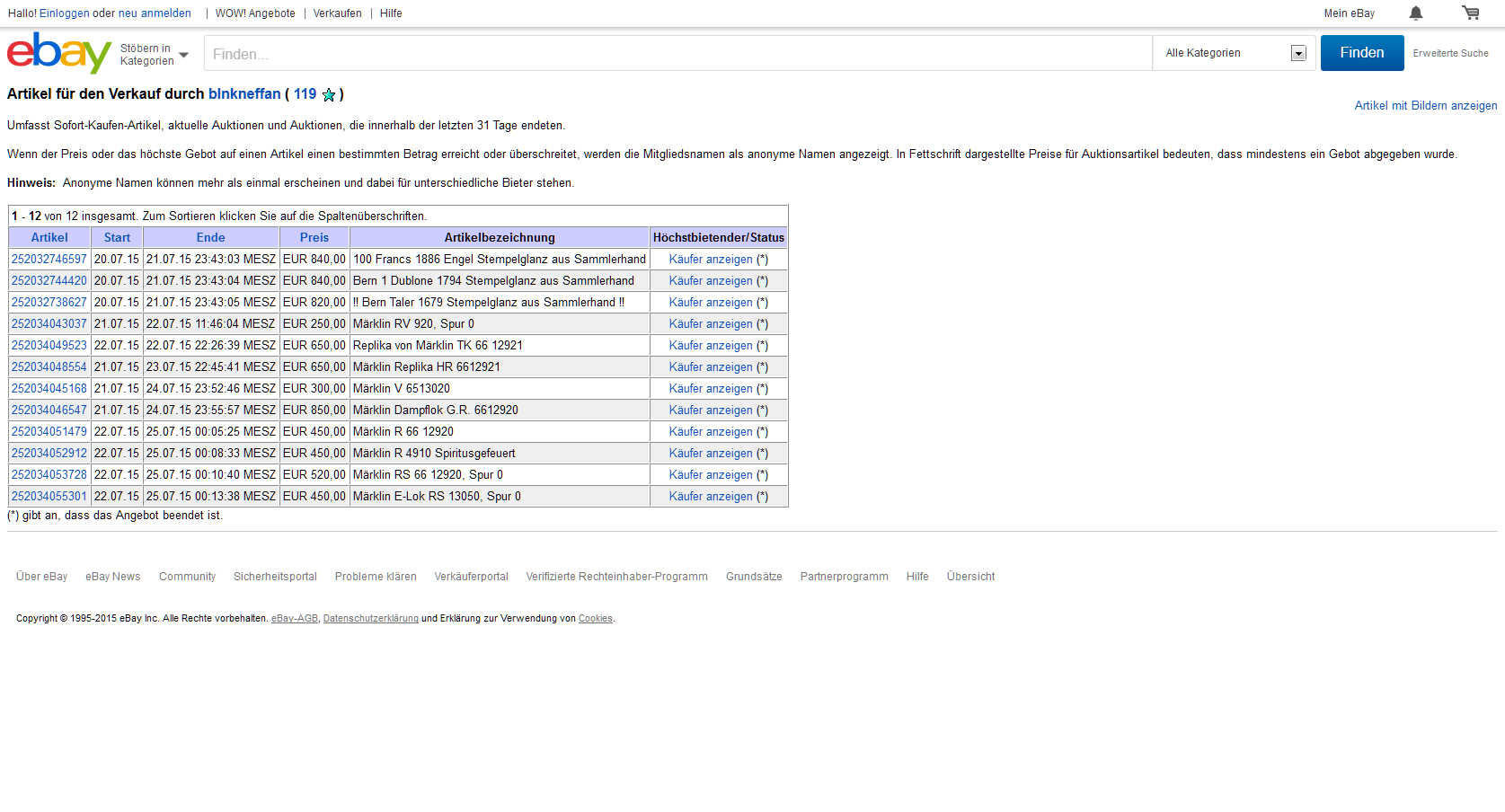The height and width of the screenshot is (812, 1505).
Task: Open the feedback score 119 link
Action: 305,93
